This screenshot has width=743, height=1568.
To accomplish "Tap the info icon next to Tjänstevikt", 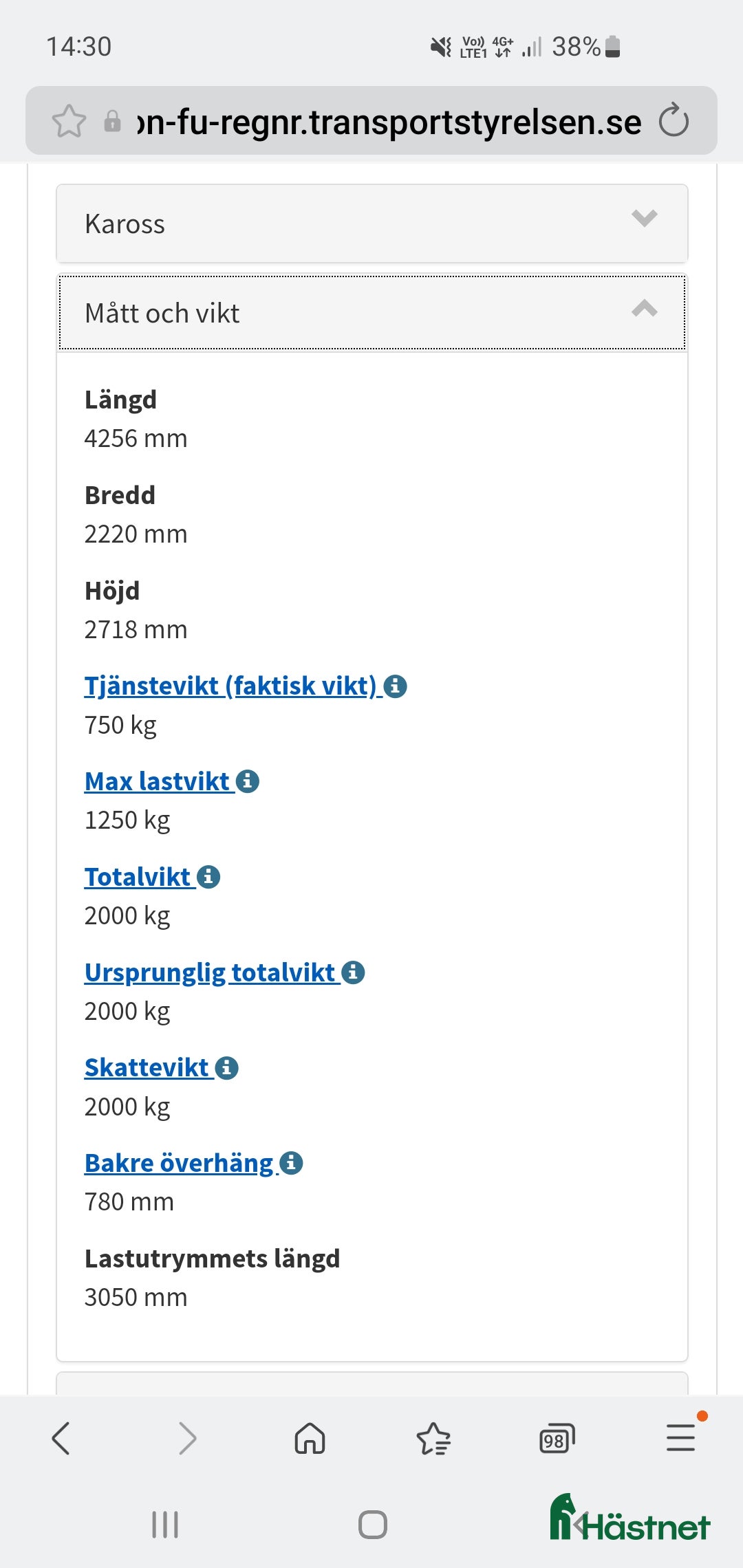I will coord(396,686).
